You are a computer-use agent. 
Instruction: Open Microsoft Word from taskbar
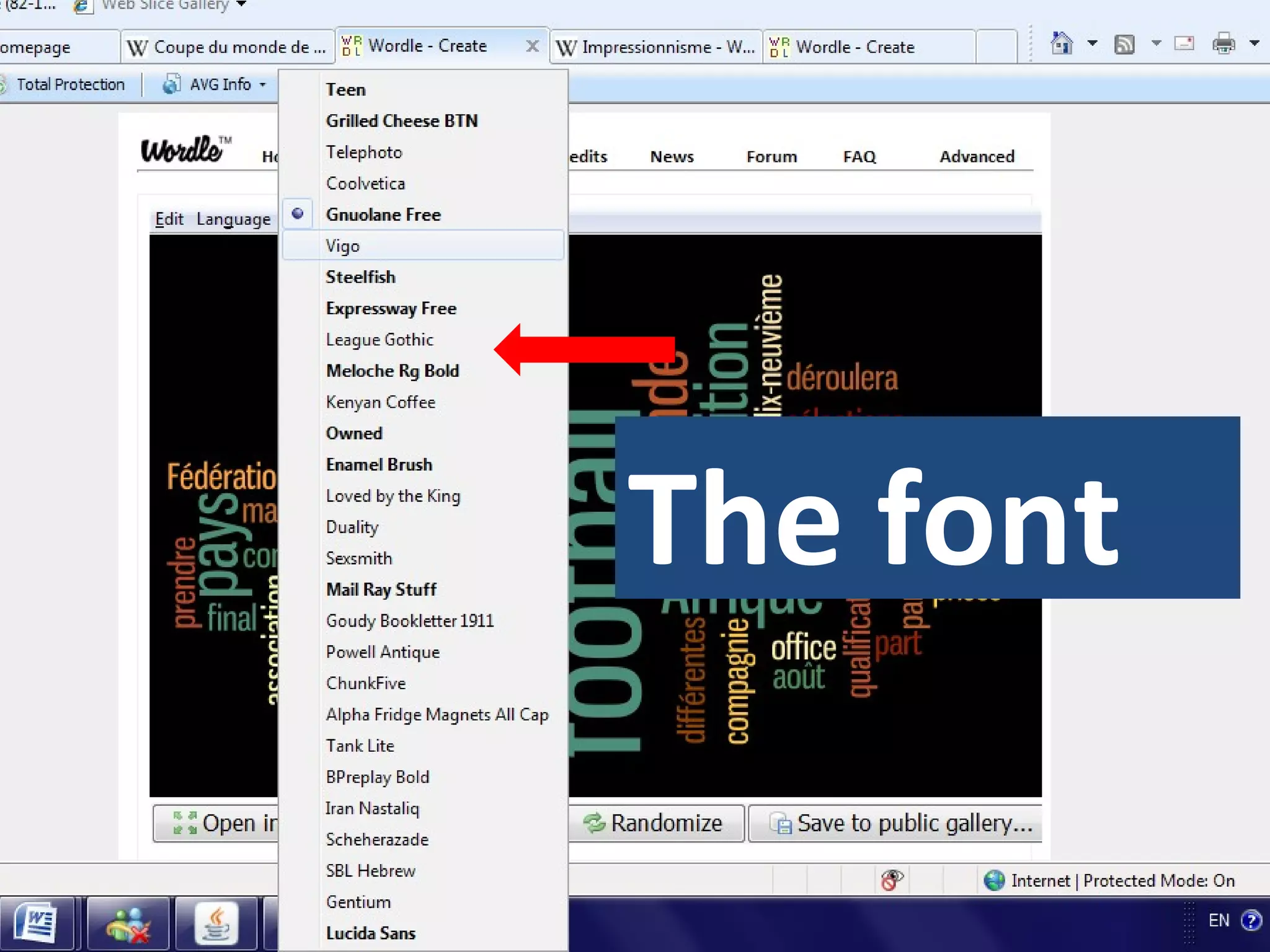coord(36,923)
